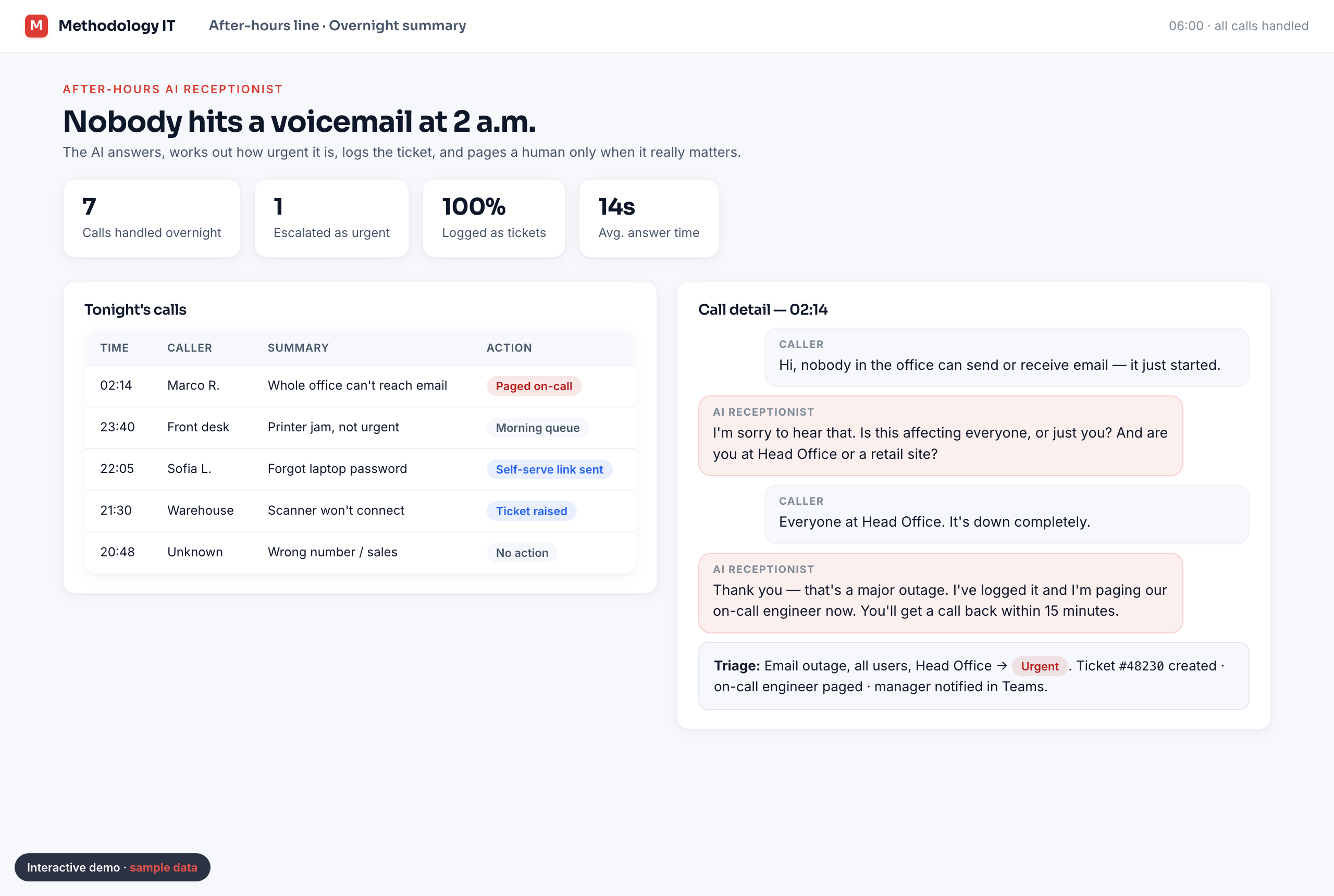The image size is (1334, 896).
Task: Click AI message about paging on-call engineer
Action: 940,593
